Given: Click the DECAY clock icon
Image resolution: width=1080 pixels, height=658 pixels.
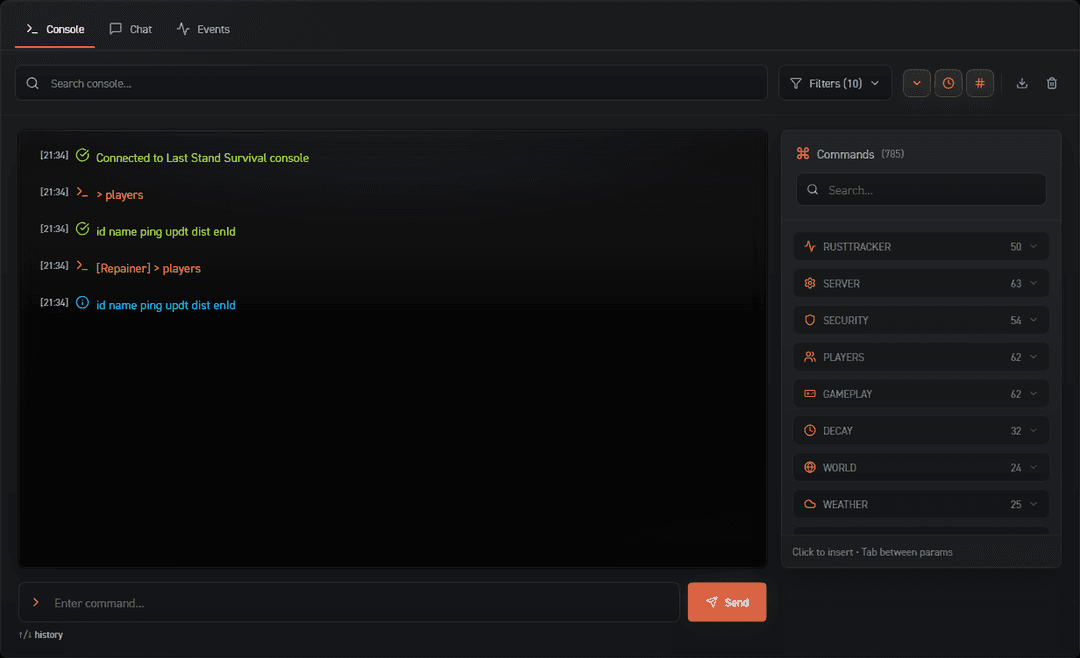Looking at the screenshot, I should [810, 431].
